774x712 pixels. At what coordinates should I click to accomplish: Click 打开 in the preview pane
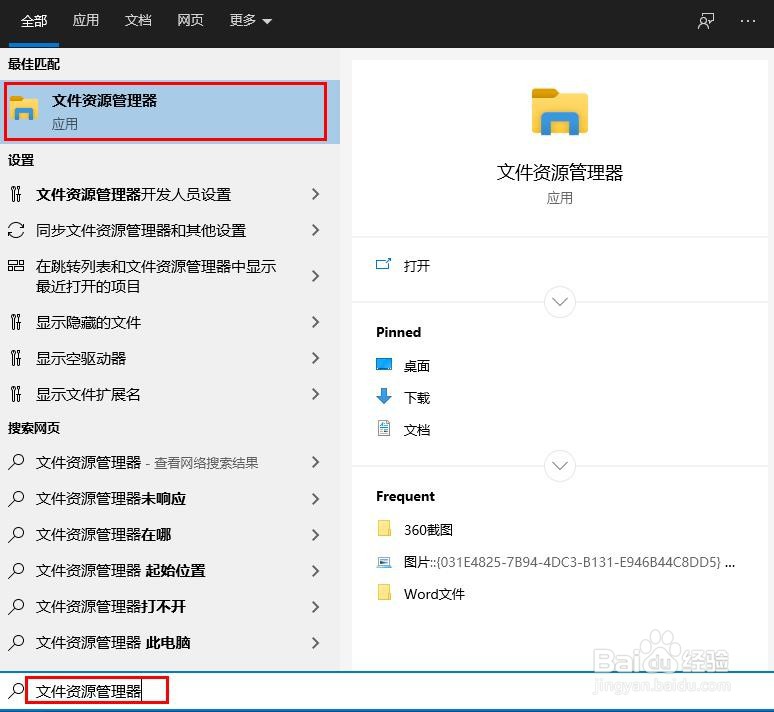click(417, 266)
